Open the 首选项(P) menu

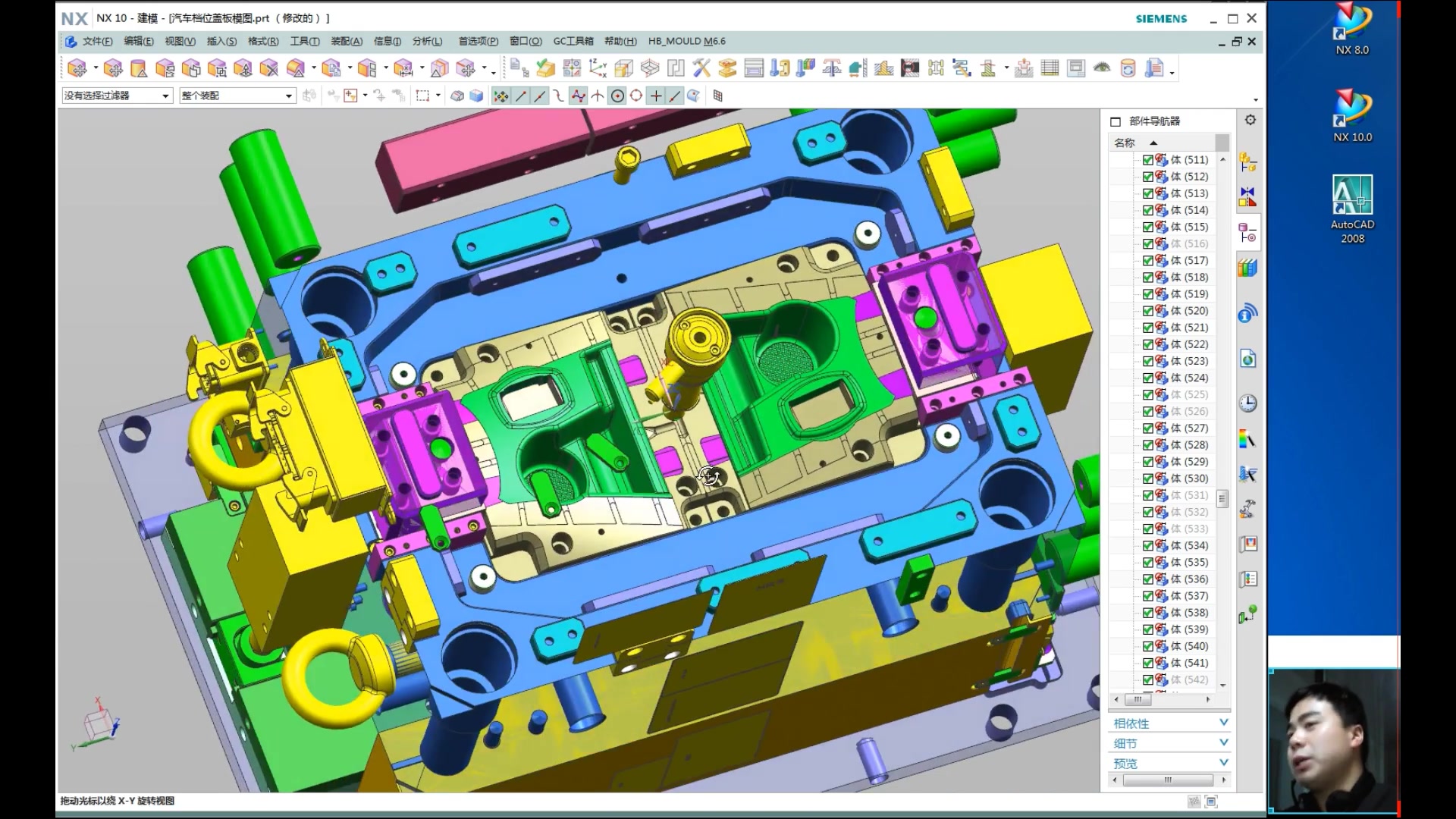coord(478,41)
